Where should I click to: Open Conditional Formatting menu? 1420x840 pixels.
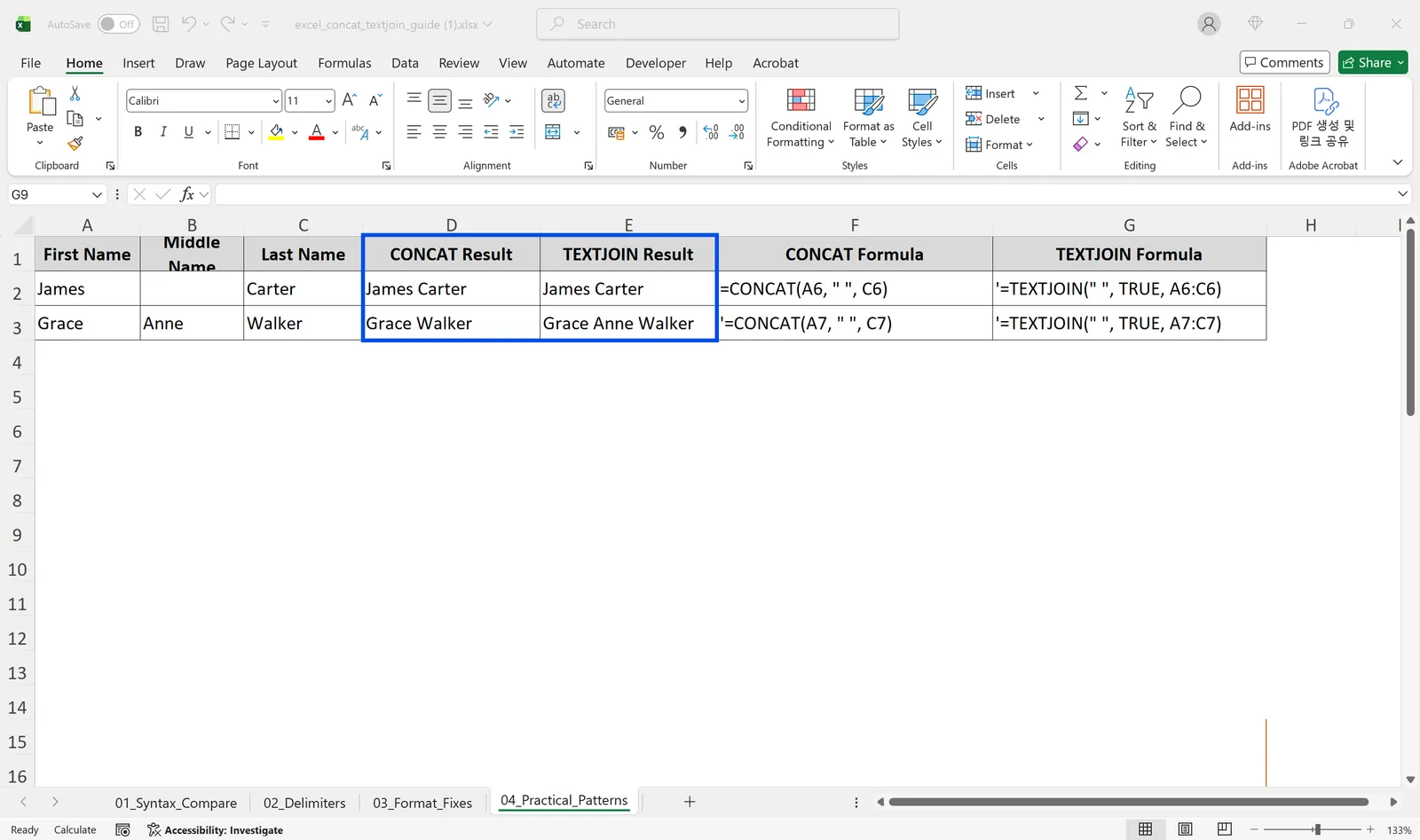click(x=801, y=118)
